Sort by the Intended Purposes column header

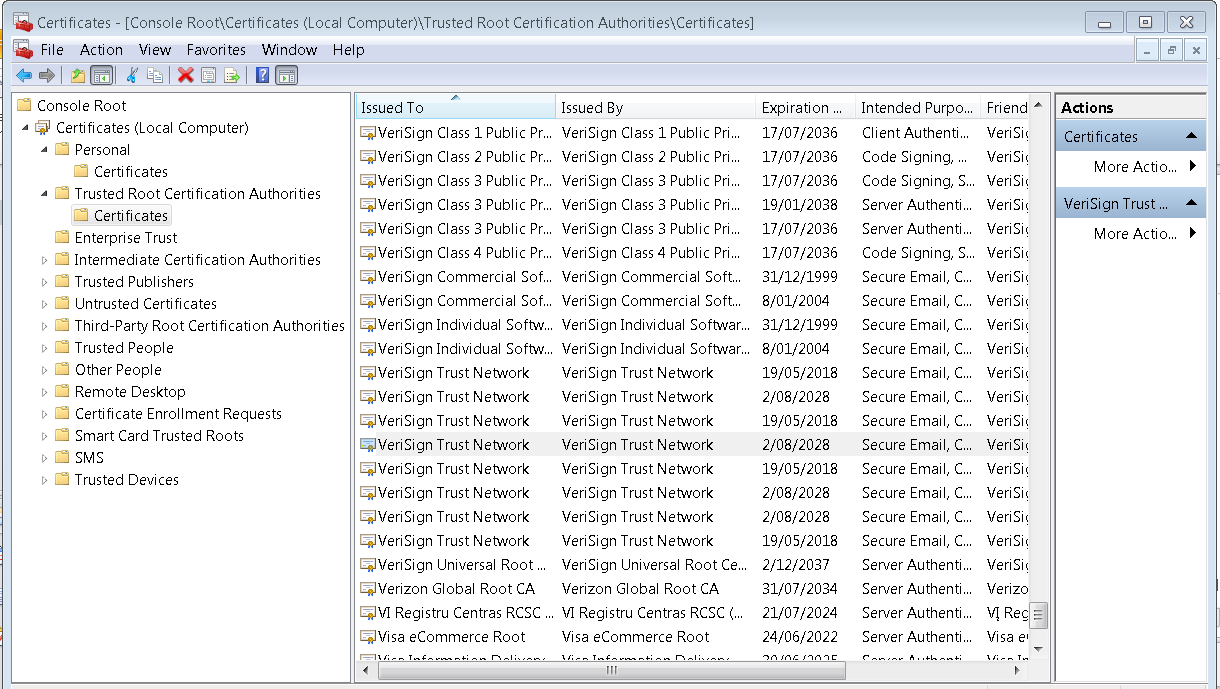918,107
